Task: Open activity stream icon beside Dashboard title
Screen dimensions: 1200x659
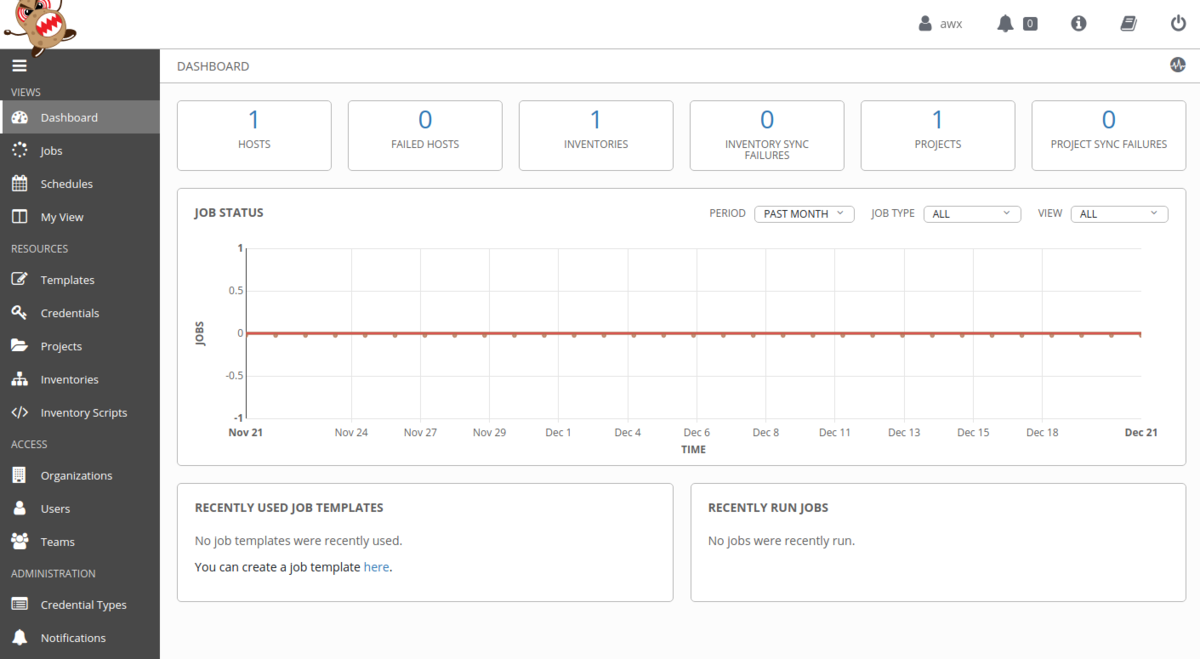Action: [x=1177, y=65]
